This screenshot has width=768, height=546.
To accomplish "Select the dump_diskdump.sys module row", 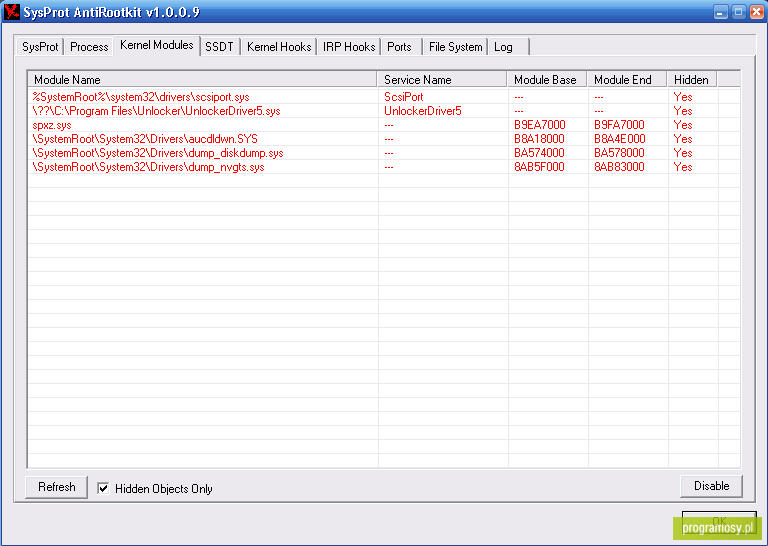I will tap(384, 153).
